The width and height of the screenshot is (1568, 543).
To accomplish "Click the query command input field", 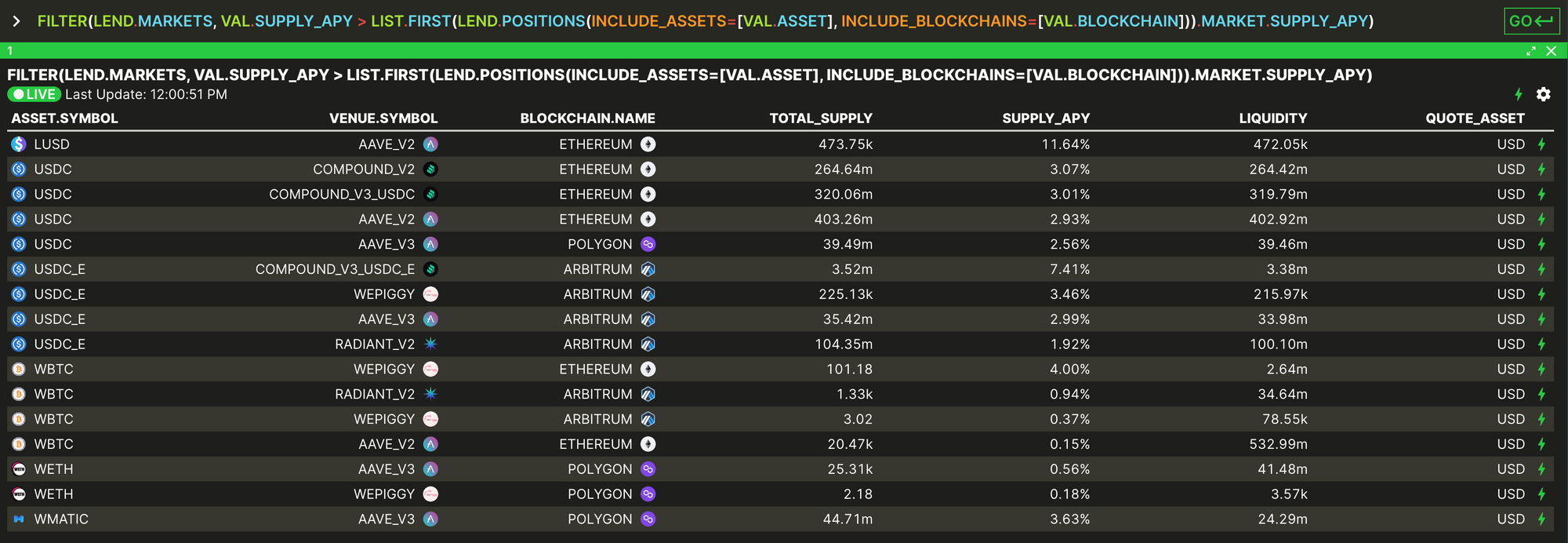I will [706, 21].
